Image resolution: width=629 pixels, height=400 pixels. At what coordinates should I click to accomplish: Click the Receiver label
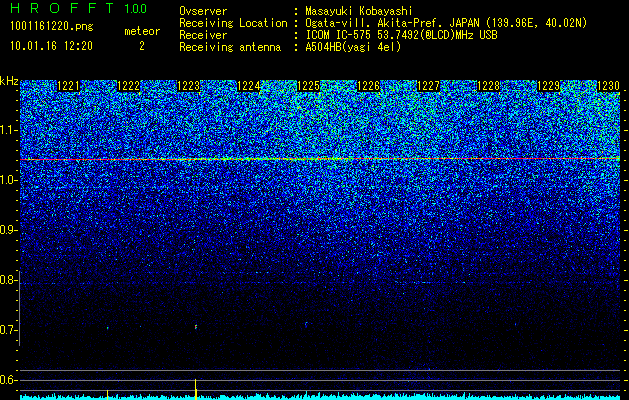(203, 35)
